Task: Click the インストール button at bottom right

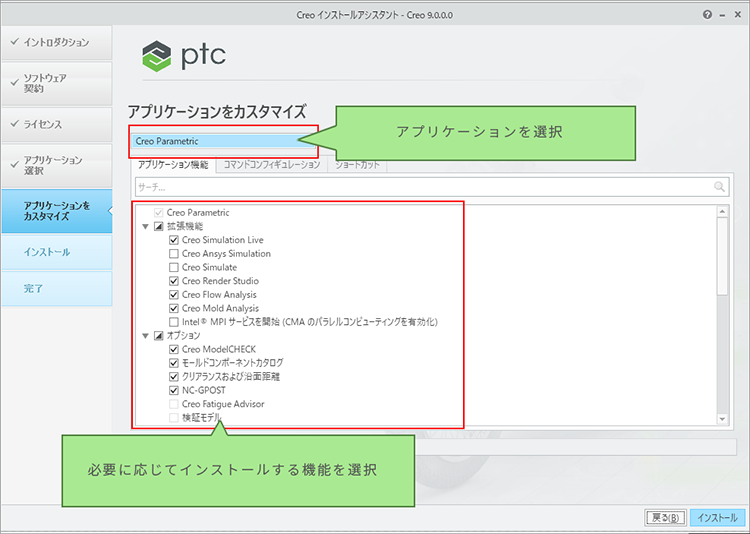Action: [x=717, y=518]
